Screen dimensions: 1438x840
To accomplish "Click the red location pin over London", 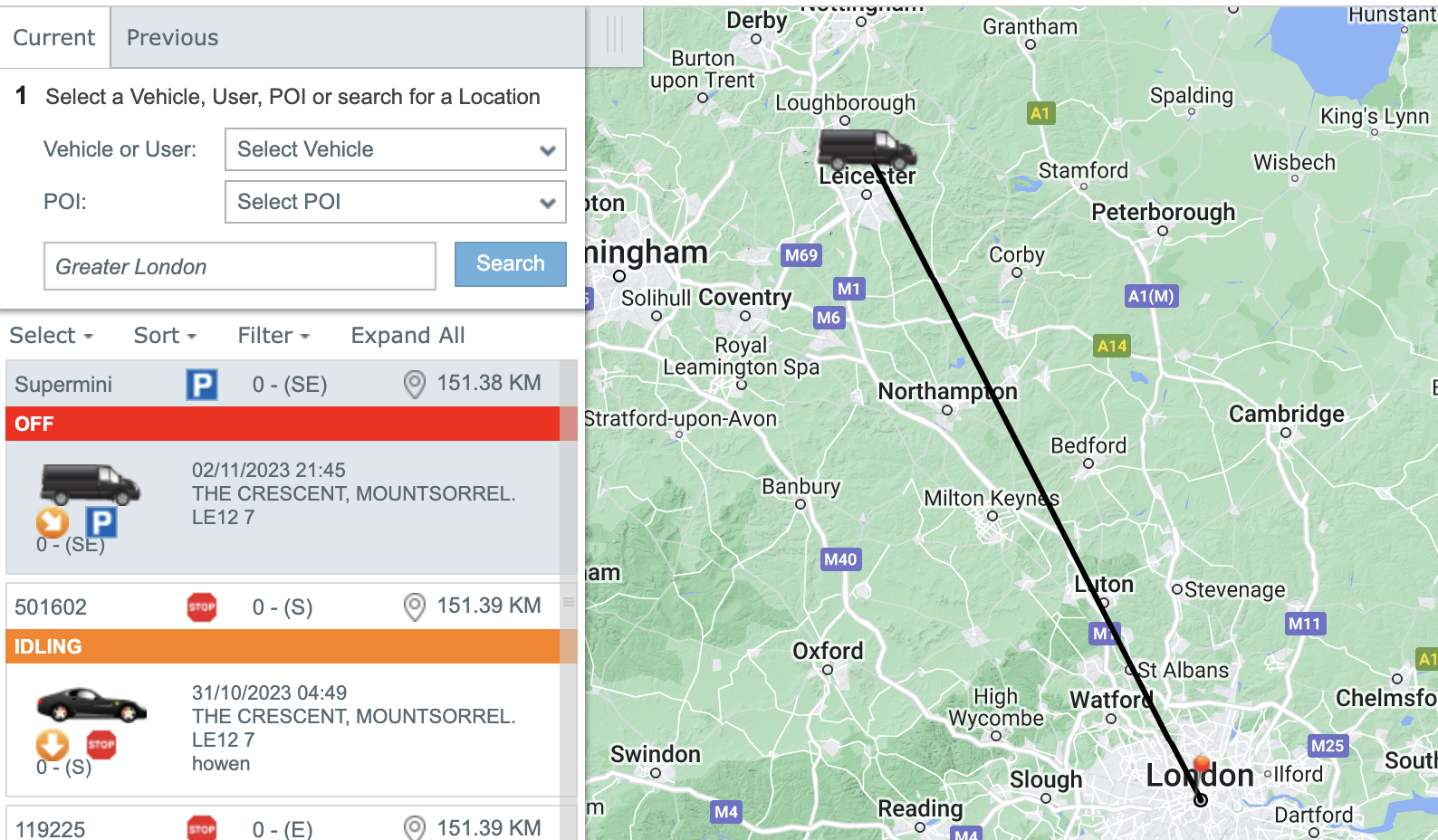I will click(1202, 765).
